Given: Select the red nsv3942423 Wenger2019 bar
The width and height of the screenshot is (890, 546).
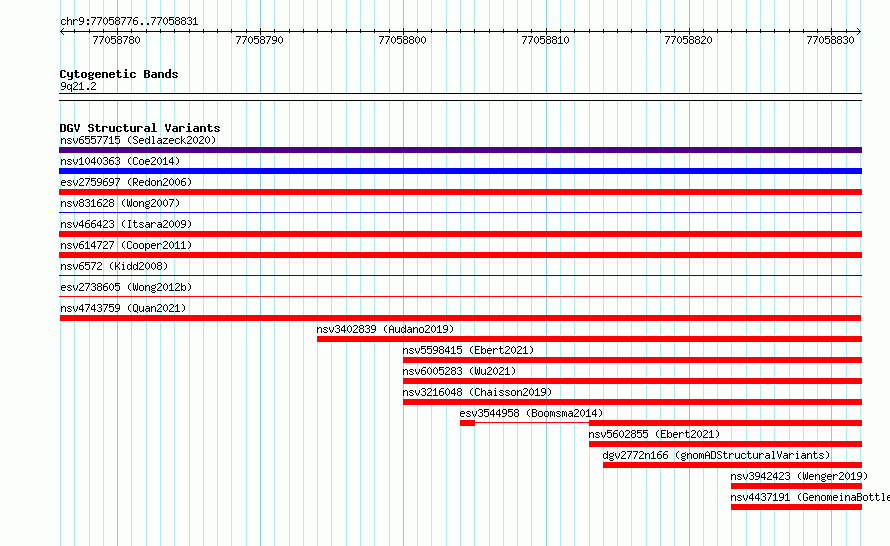Looking at the screenshot, I should (796, 486).
